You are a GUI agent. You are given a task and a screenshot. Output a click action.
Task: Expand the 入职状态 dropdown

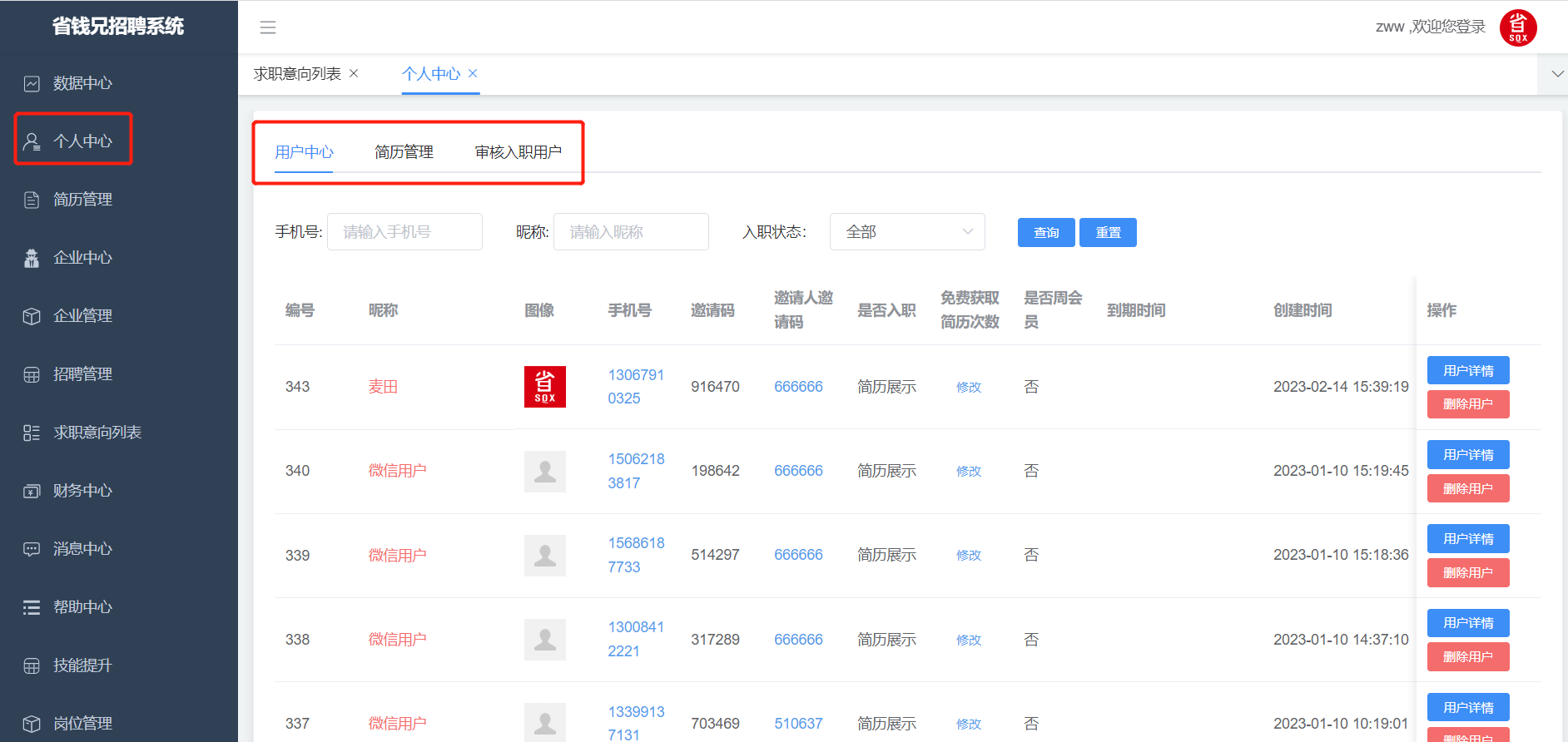click(906, 232)
